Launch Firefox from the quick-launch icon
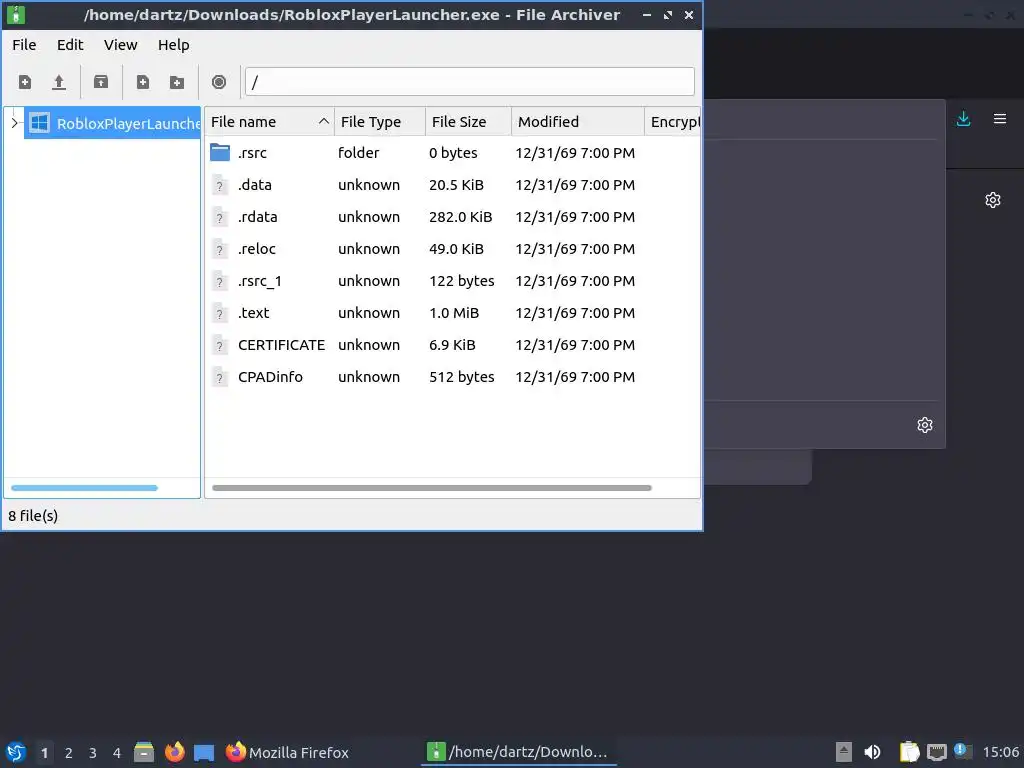 click(x=174, y=752)
